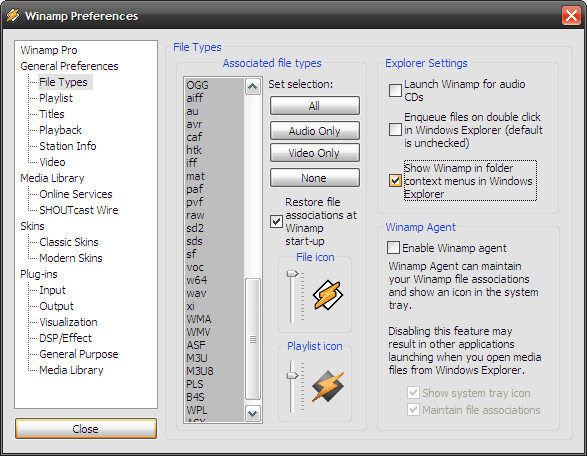Check Enqueue files on double click option
Image resolution: width=587 pixels, height=456 pixels.
[395, 130]
